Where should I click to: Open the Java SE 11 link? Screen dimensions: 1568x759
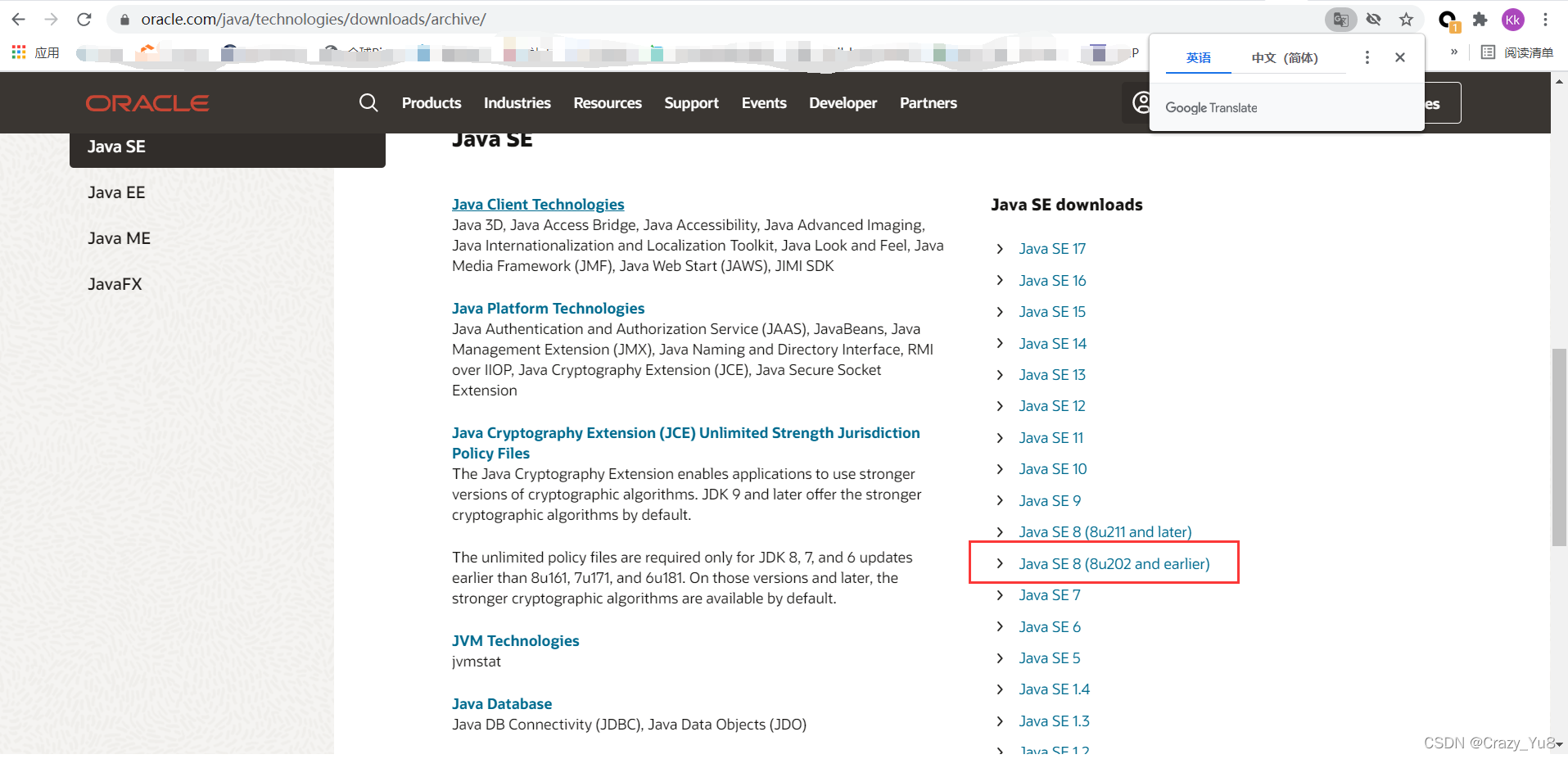(1051, 438)
